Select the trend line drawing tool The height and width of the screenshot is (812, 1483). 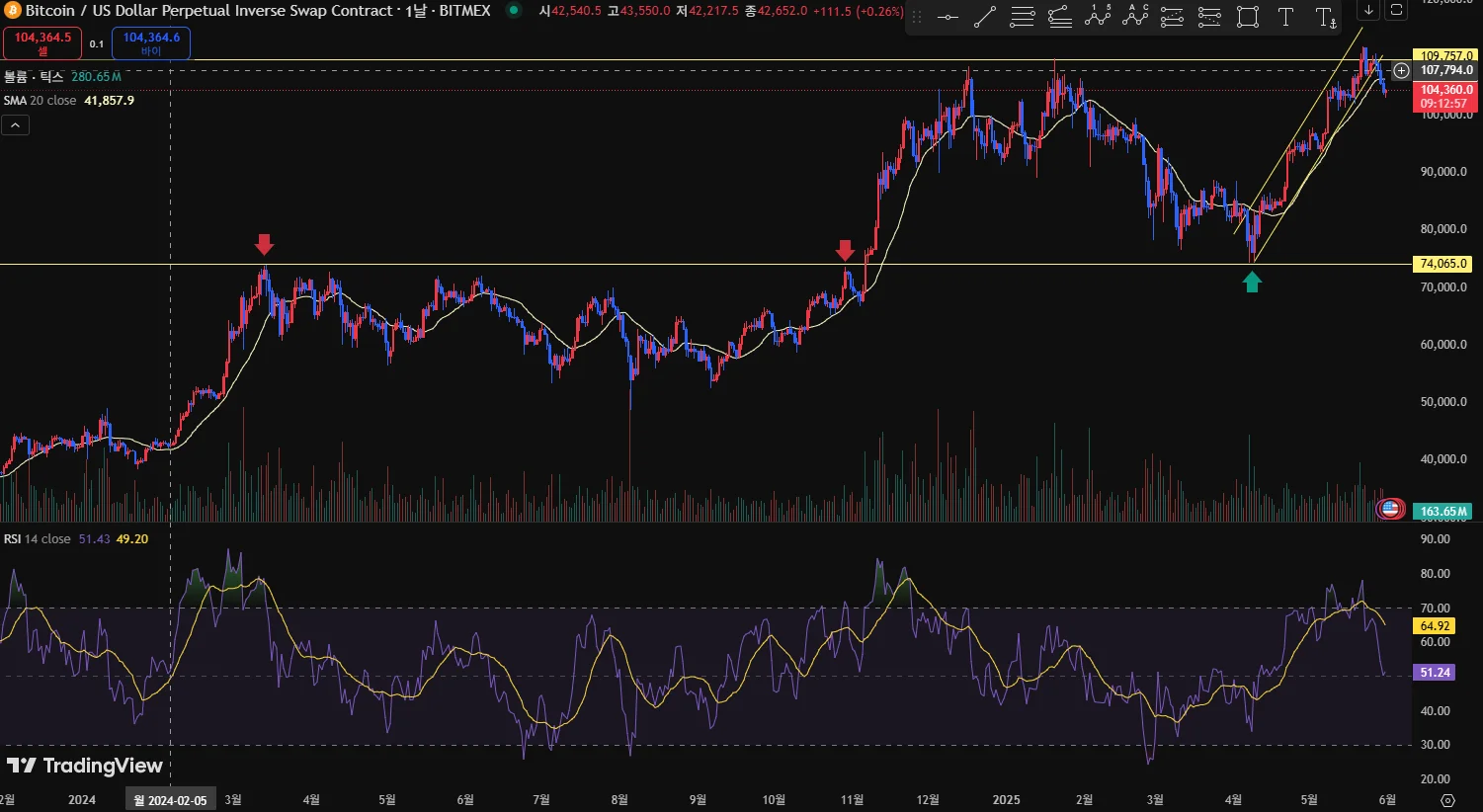pos(985,17)
